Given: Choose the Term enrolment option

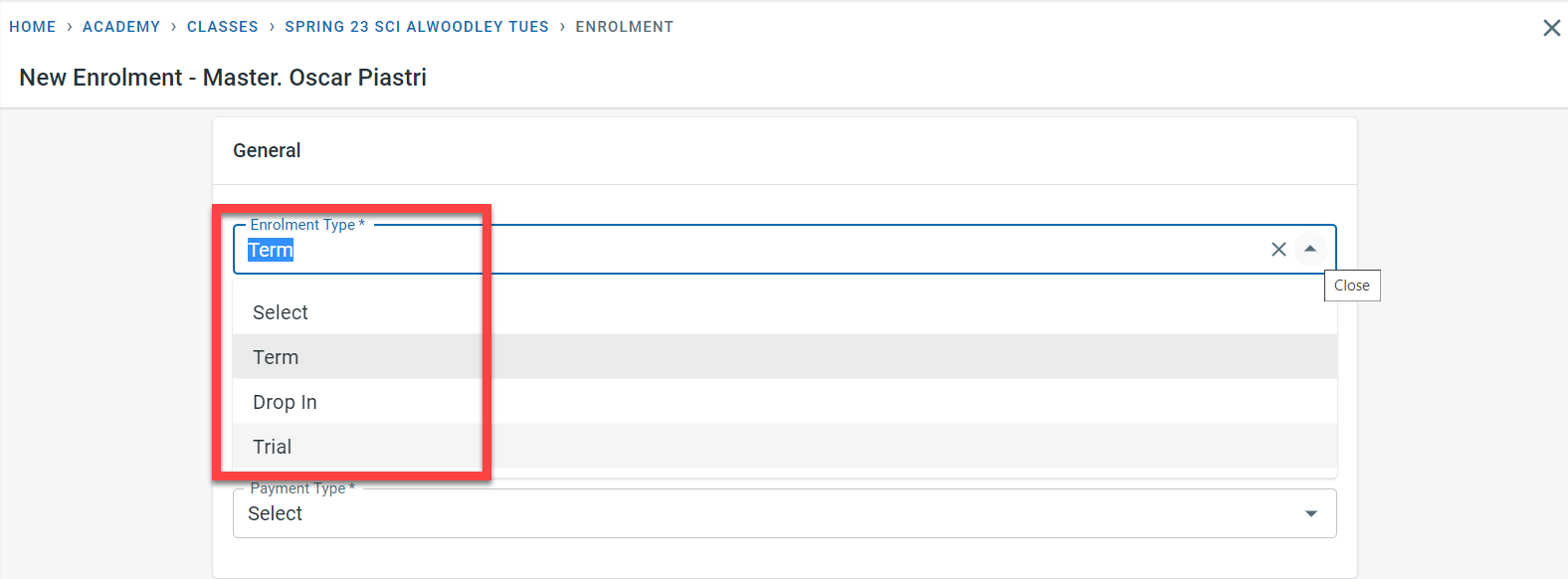Looking at the screenshot, I should (276, 357).
